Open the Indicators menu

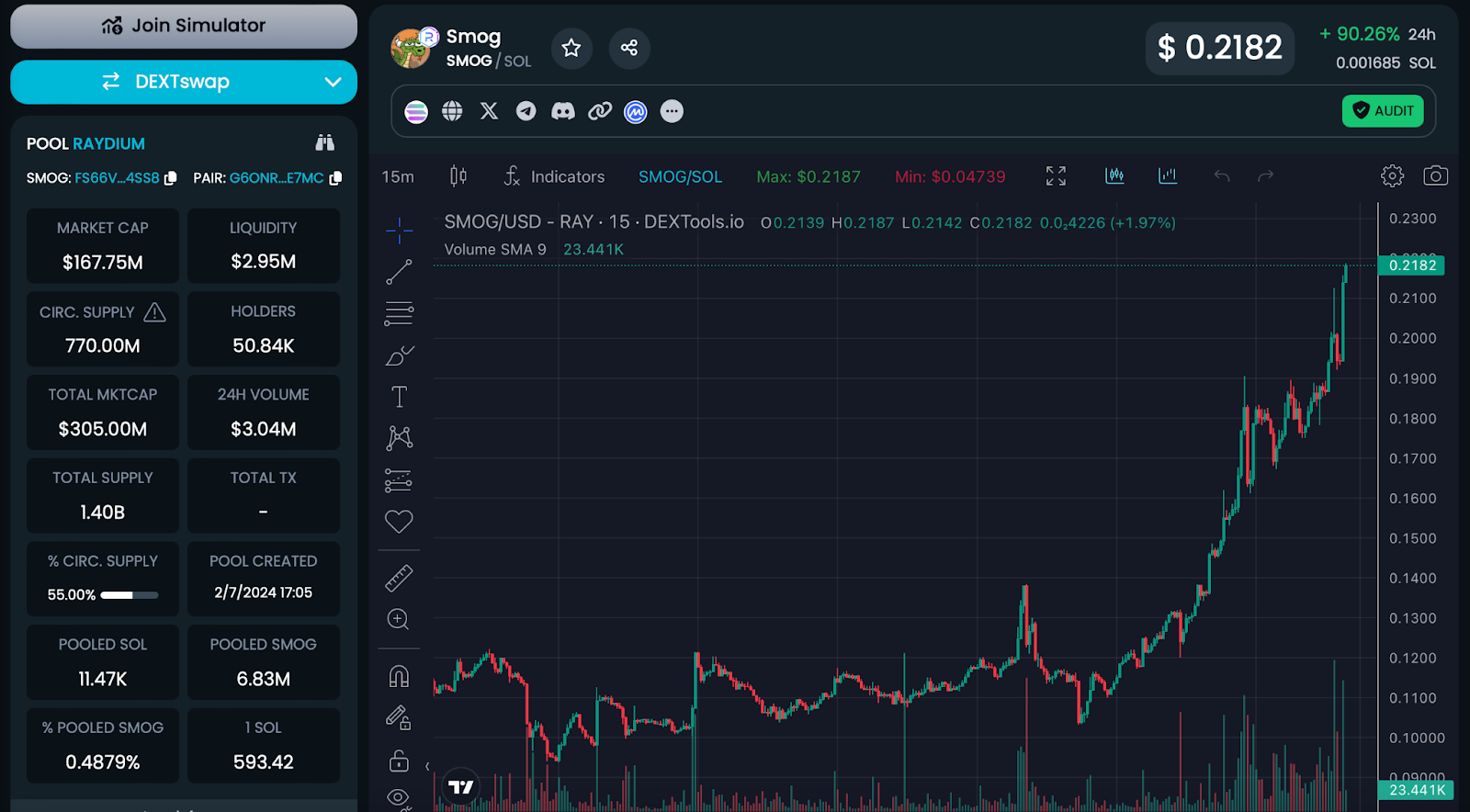pyautogui.click(x=554, y=176)
